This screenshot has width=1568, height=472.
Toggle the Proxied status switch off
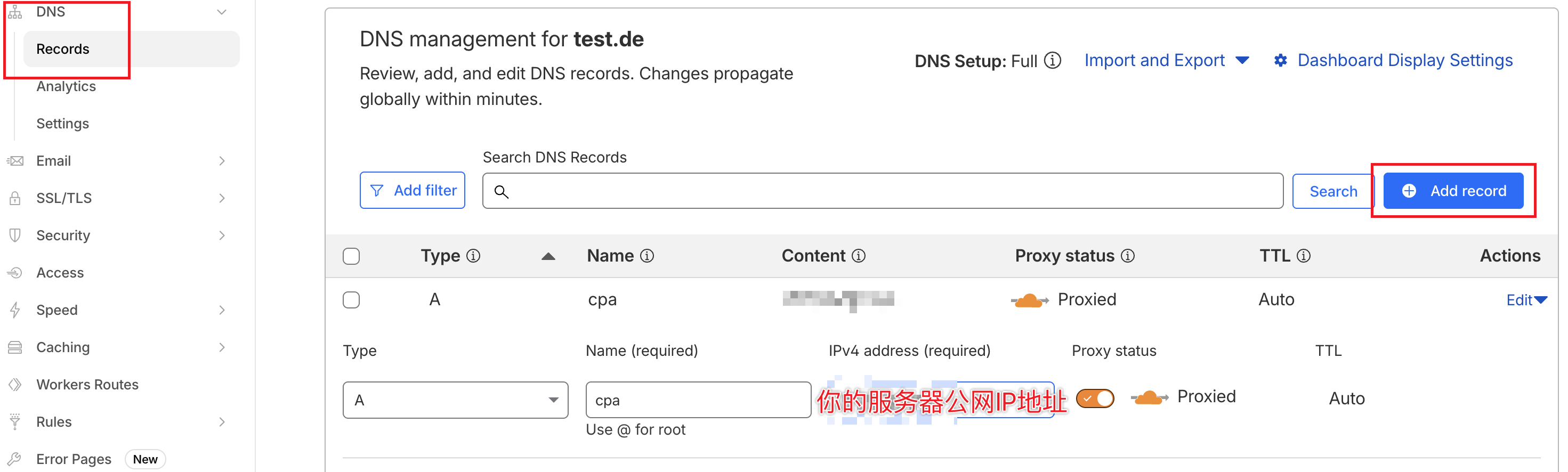(1095, 399)
